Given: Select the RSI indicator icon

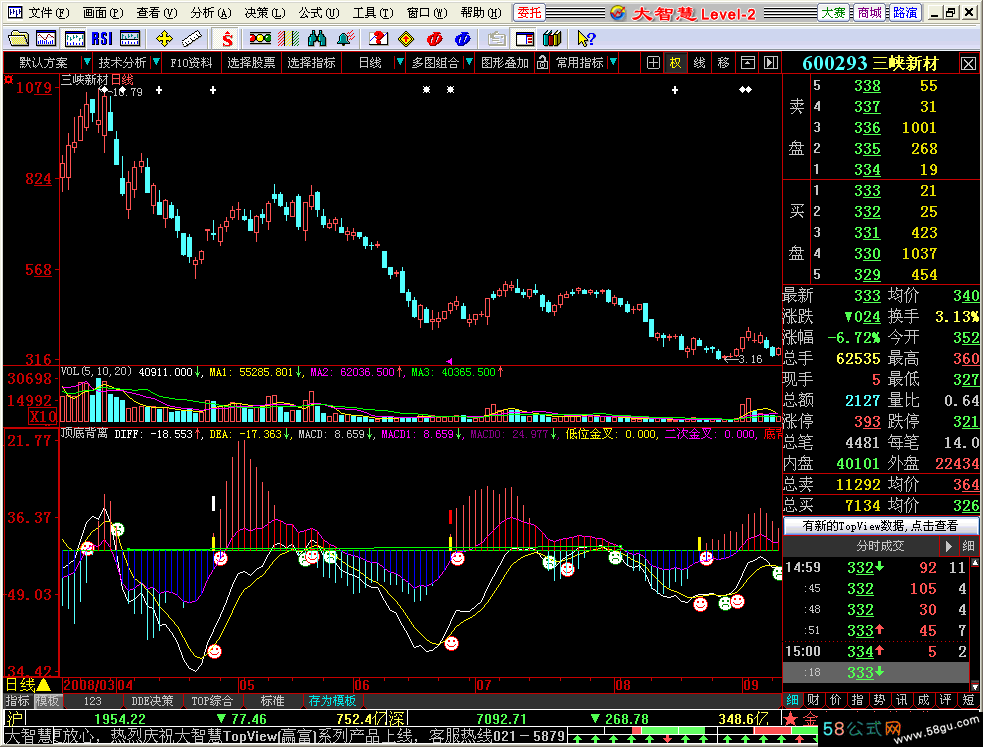Looking at the screenshot, I should pos(102,39).
